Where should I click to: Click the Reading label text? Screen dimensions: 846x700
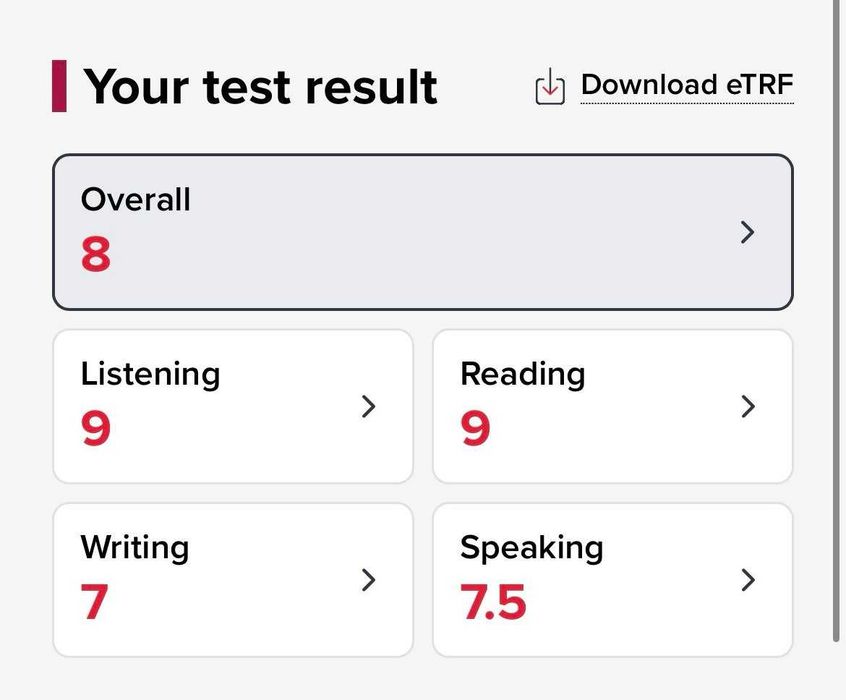pyautogui.click(x=522, y=375)
